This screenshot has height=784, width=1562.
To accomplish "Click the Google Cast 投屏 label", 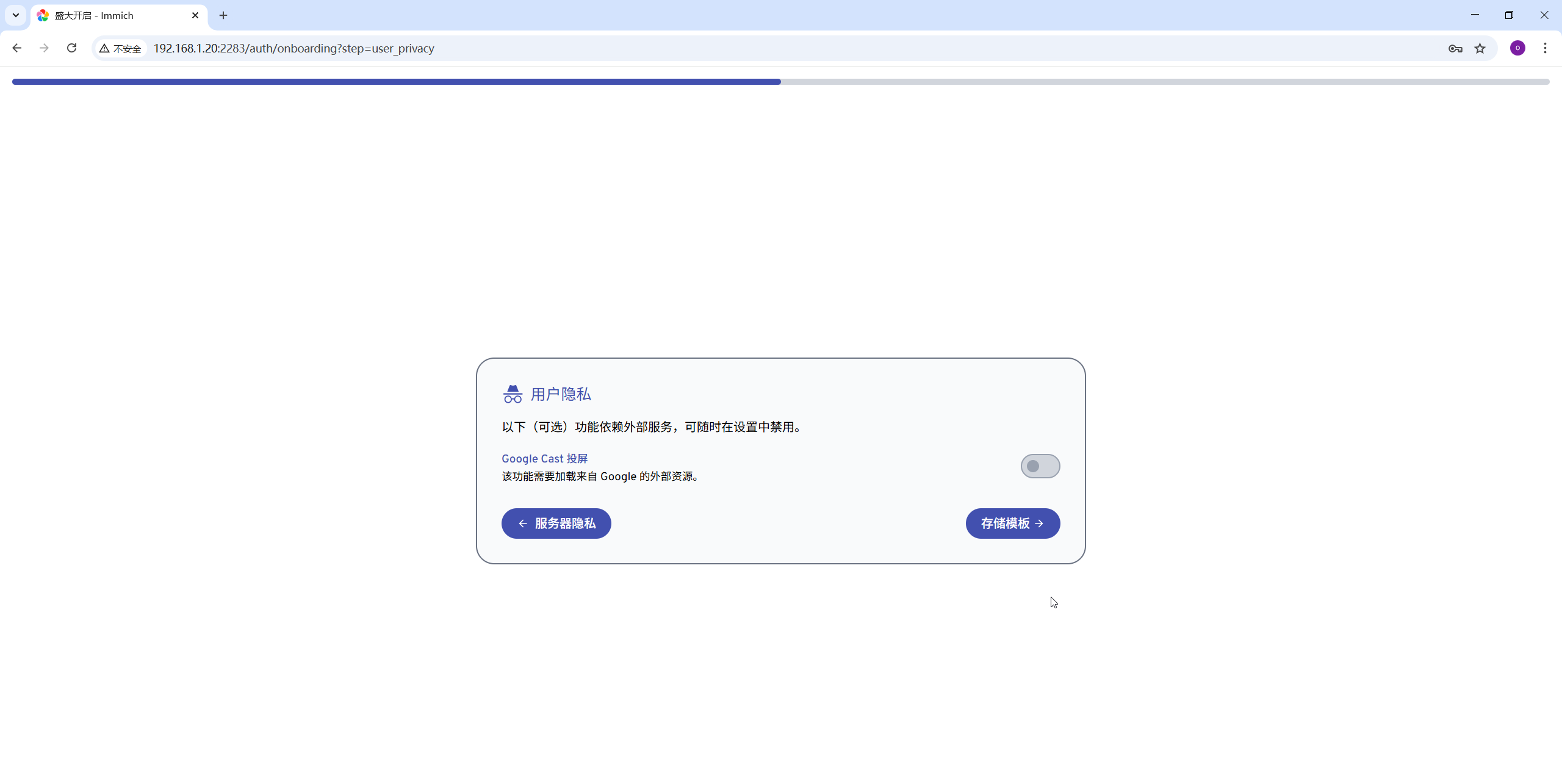I will point(544,459).
